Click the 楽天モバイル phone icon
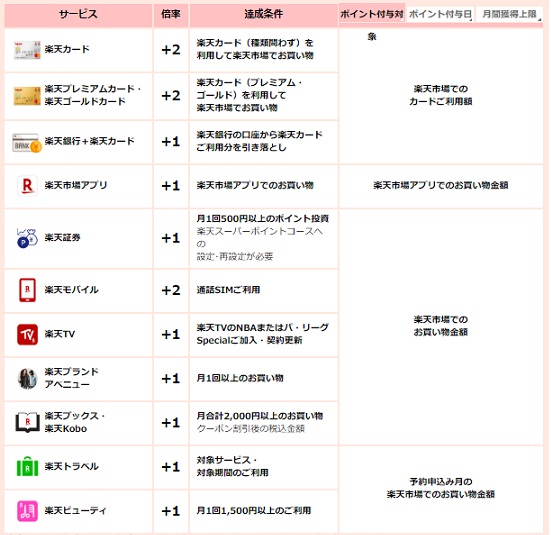Screen dimensions: 551x535 [x=27, y=290]
